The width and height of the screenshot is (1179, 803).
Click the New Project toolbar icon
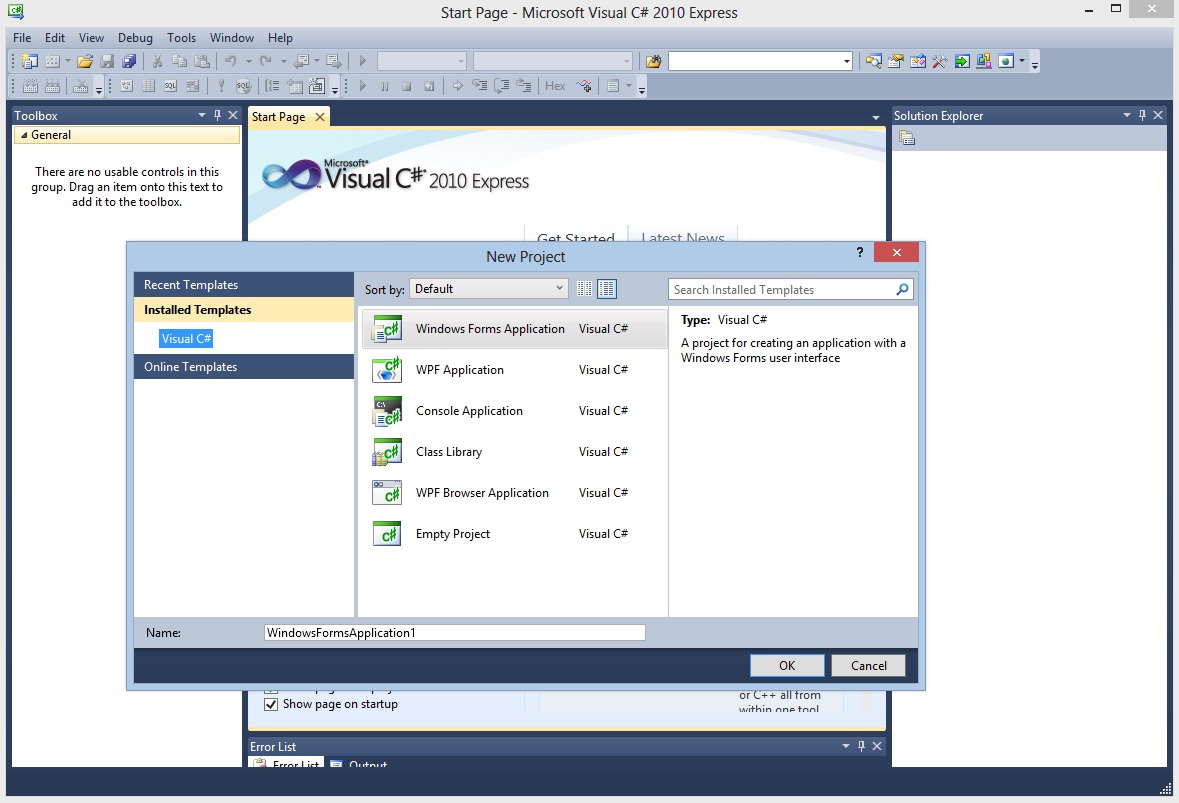point(30,62)
